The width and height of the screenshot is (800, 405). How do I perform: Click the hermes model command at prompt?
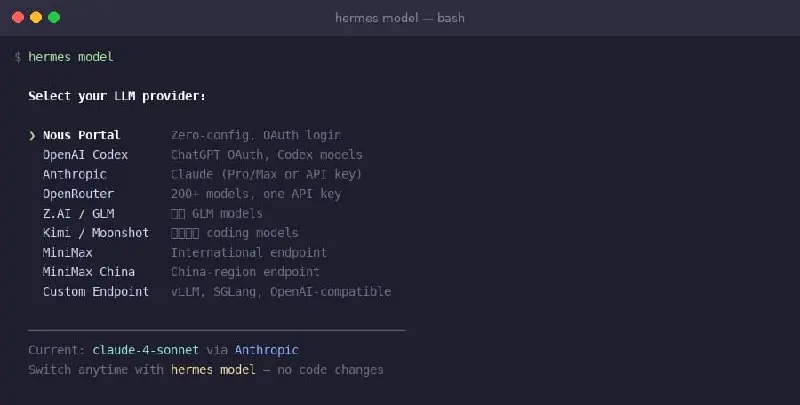pyautogui.click(x=71, y=57)
